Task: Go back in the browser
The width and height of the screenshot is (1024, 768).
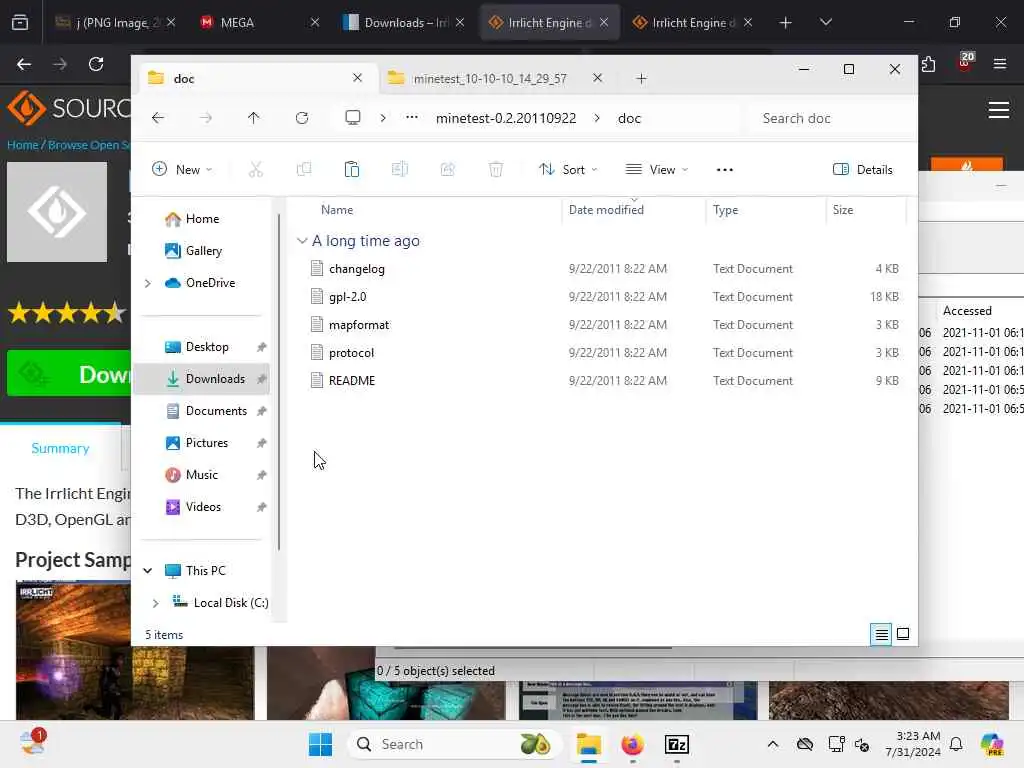Action: [x=24, y=64]
